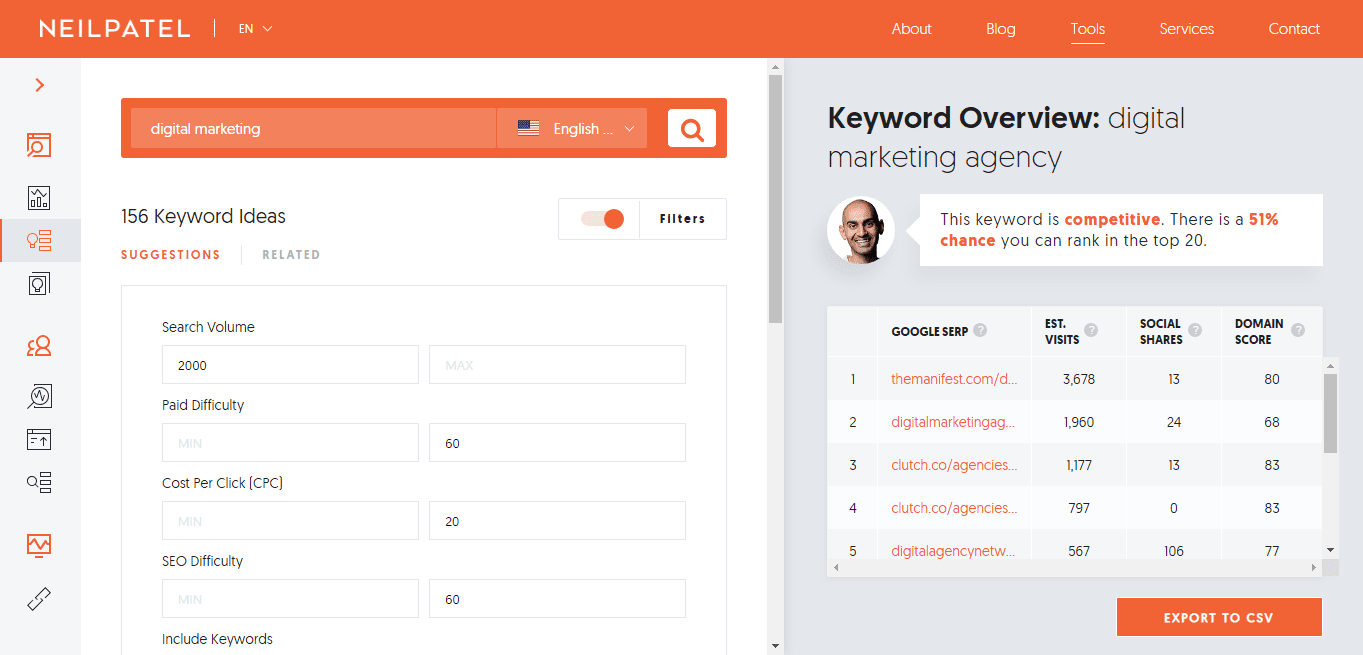
Task: Click help icon next to Est. Visits
Action: click(1091, 330)
